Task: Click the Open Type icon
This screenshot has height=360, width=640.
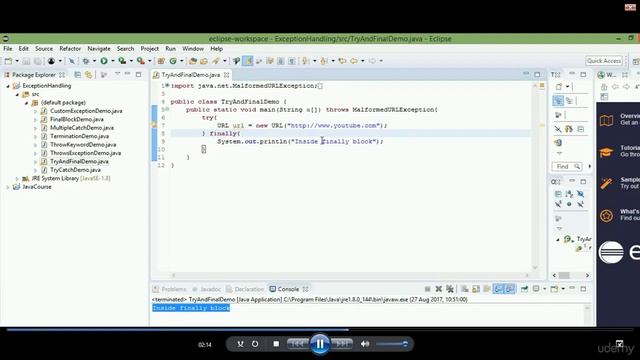Action: [x=193, y=61]
